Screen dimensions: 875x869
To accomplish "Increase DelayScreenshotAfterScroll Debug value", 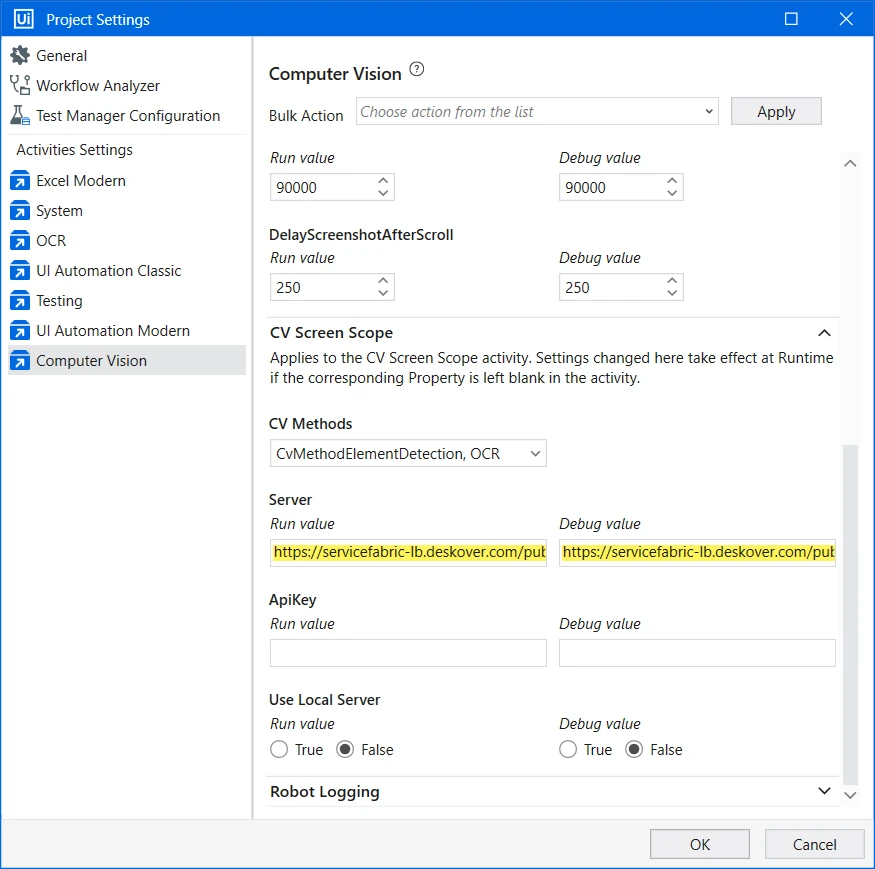I will [x=672, y=281].
